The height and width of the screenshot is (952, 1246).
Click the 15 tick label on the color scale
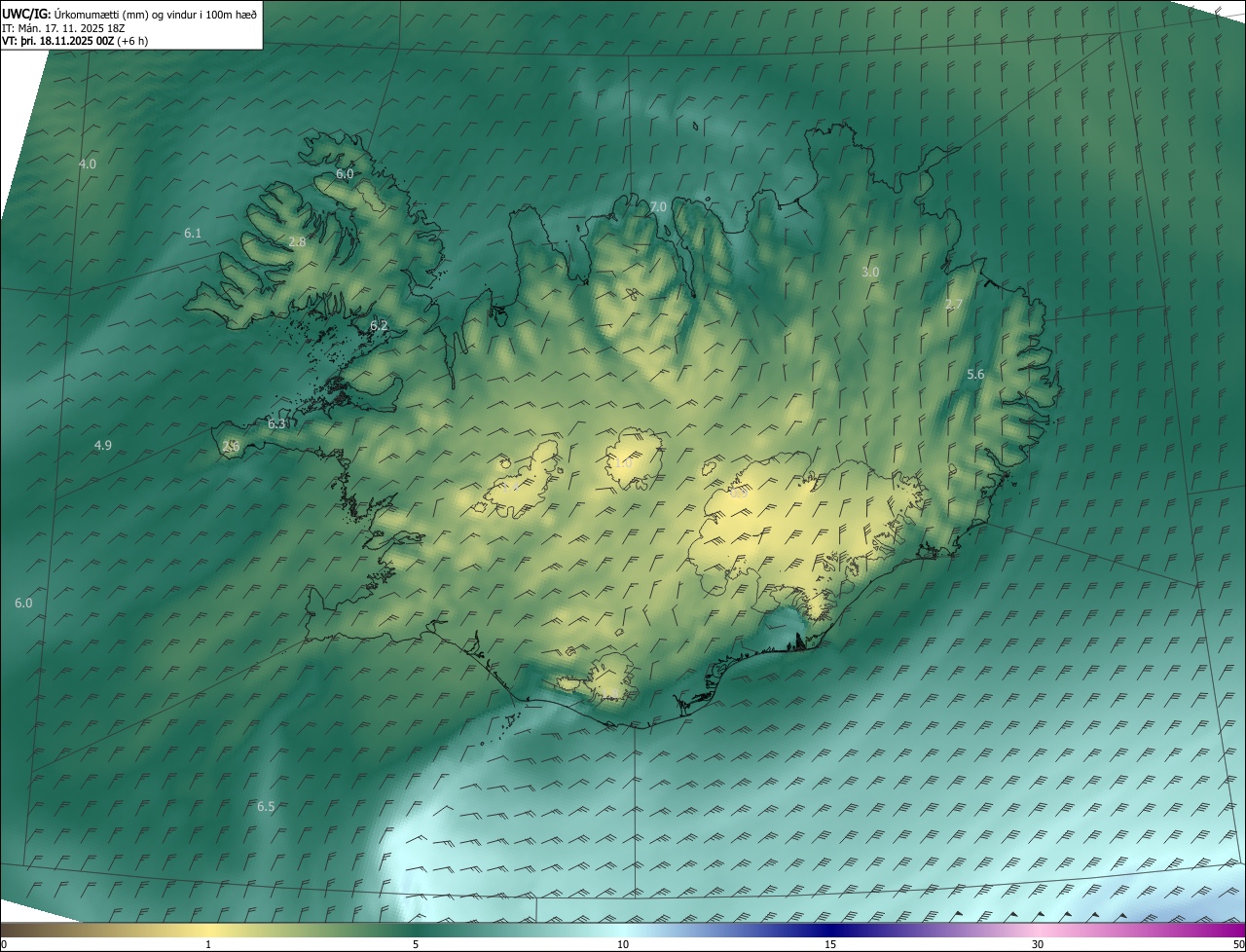coord(830,944)
